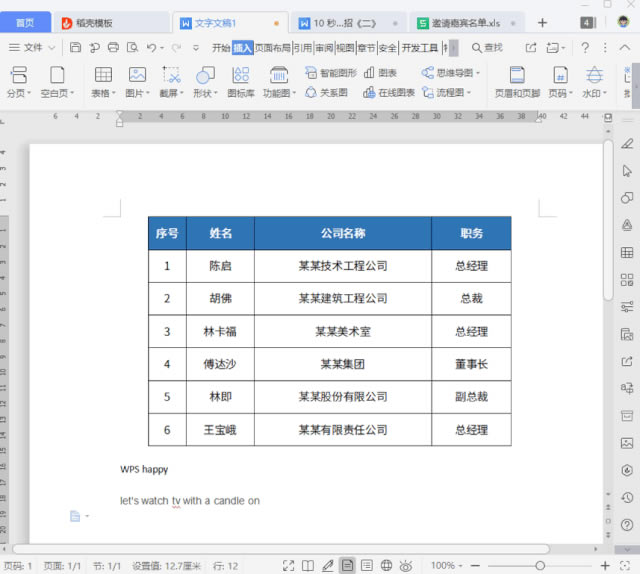Toggle page layout view button in status bar
Image resolution: width=640 pixels, height=574 pixels.
click(347, 566)
